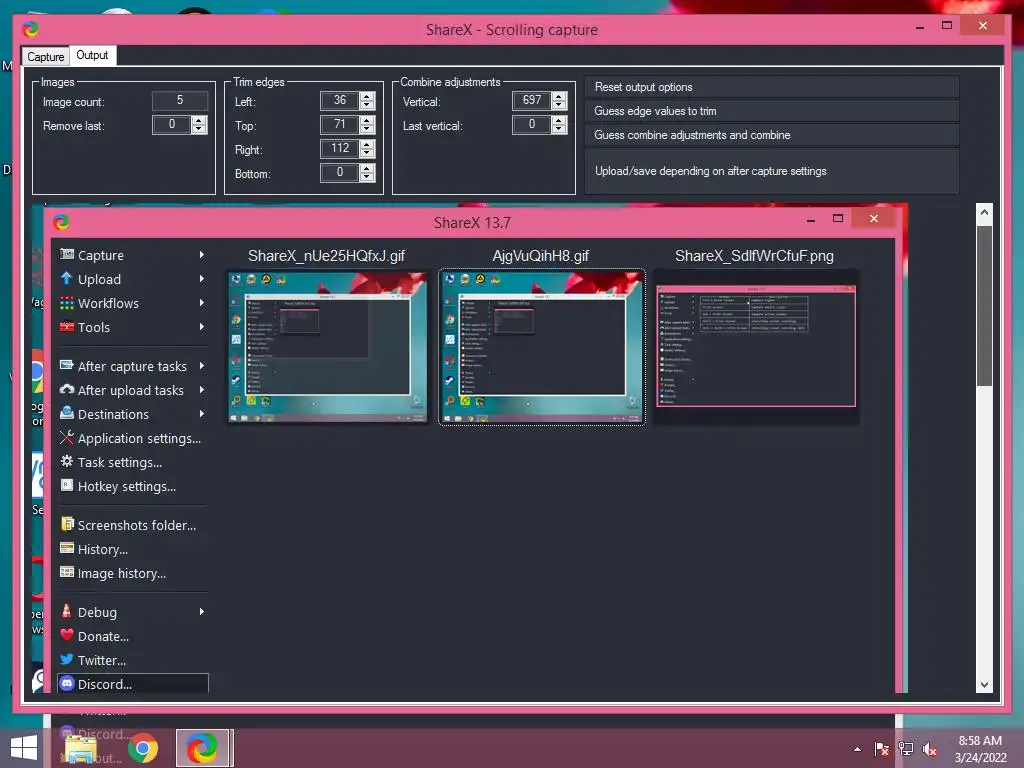Expand the After upload tasks submenu arrow
The height and width of the screenshot is (768, 1024).
[202, 390]
